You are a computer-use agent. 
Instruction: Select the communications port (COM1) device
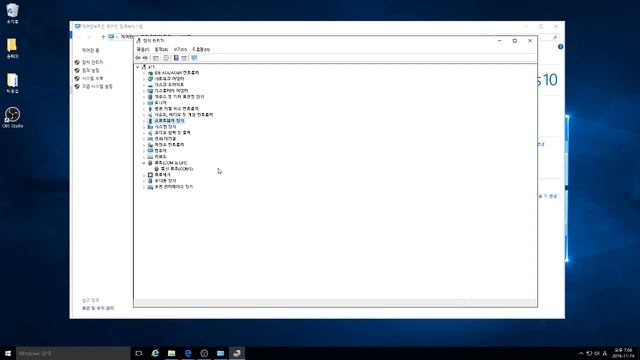click(x=177, y=169)
